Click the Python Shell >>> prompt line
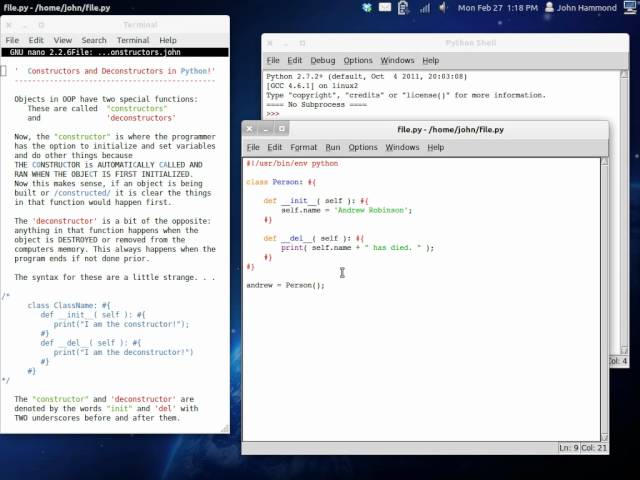Screen dimensions: 640x480 click(273, 114)
